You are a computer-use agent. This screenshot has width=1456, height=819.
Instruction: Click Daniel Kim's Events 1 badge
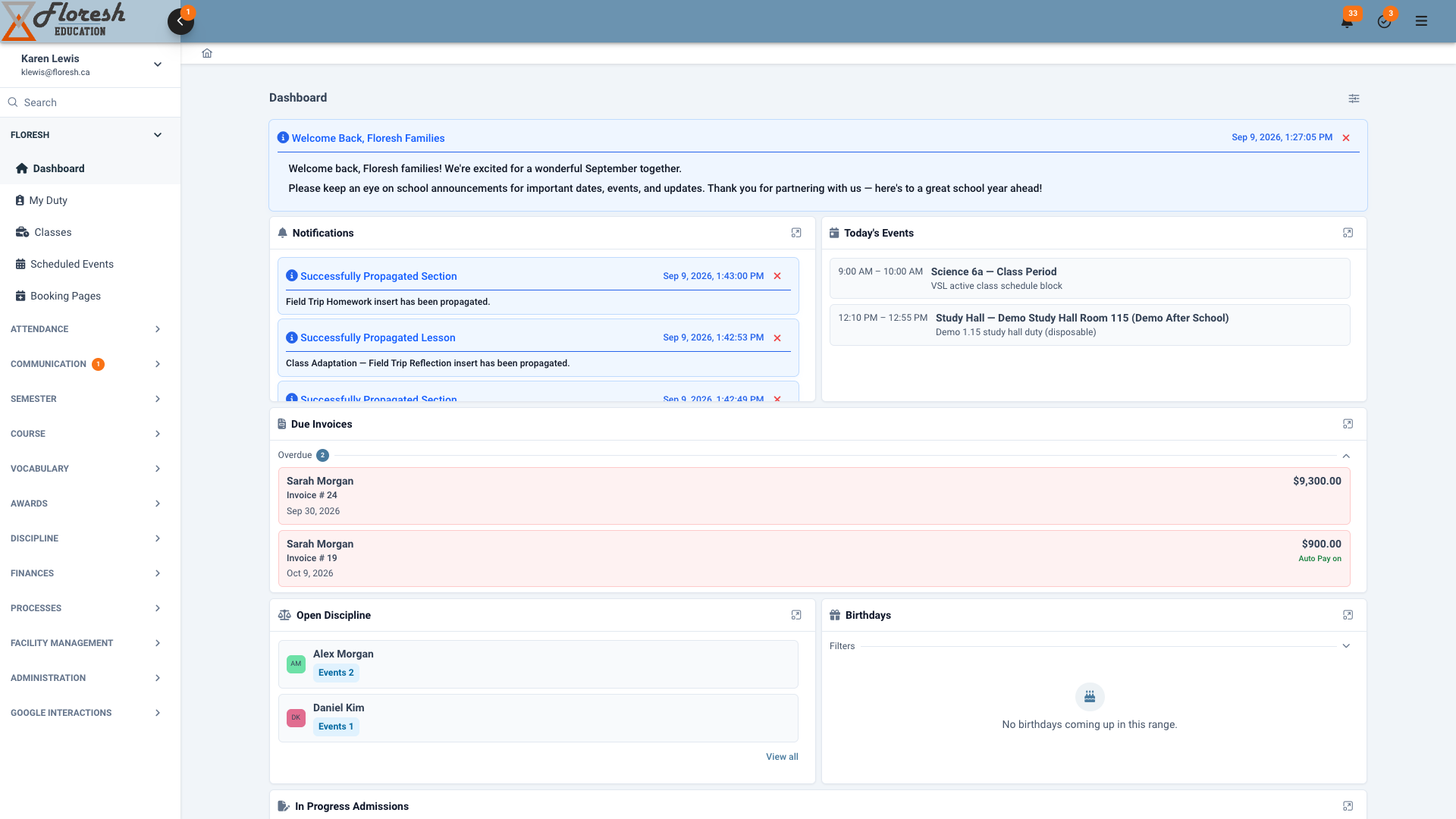click(336, 726)
